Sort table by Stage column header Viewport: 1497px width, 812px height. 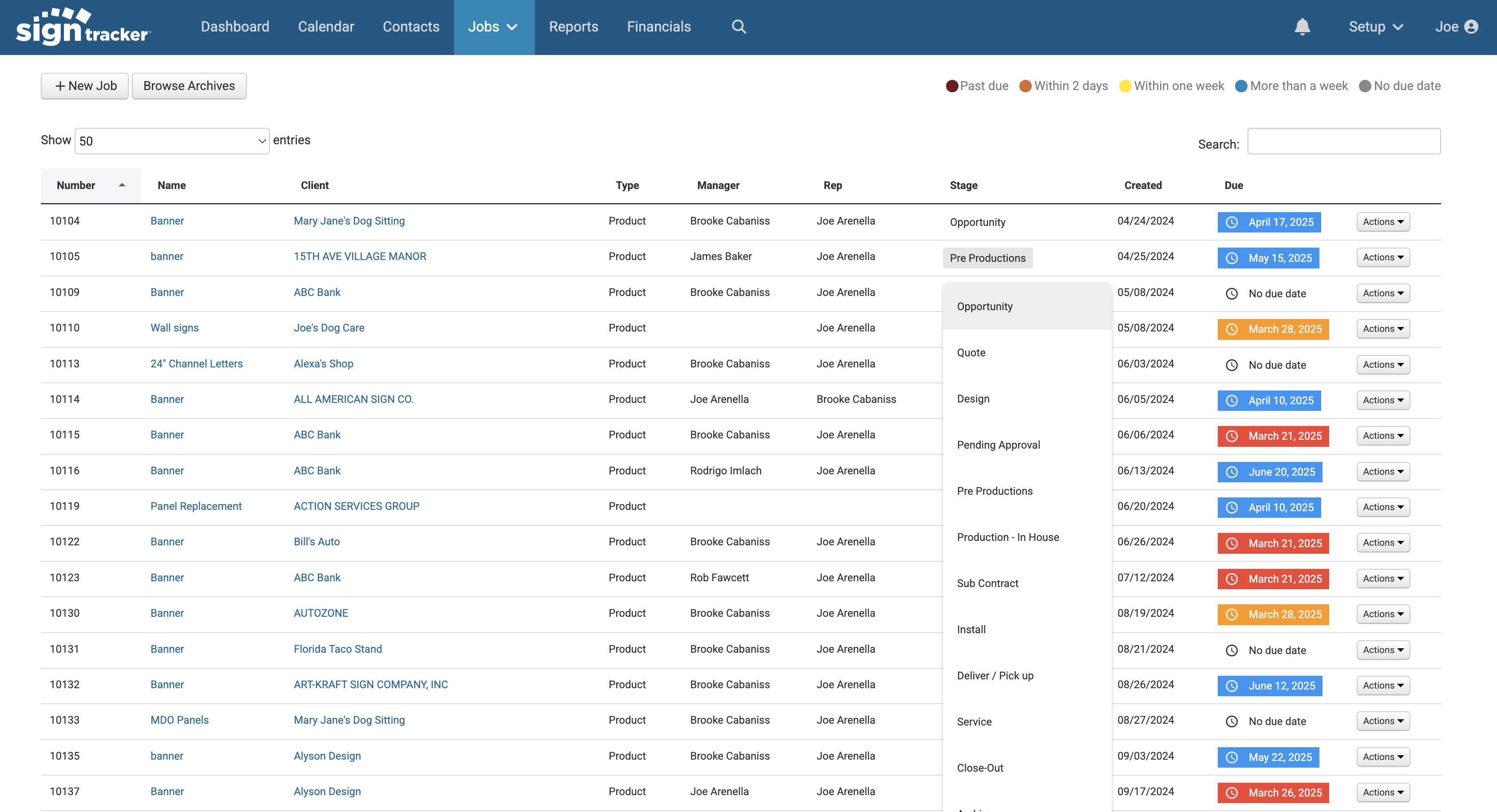(x=963, y=185)
